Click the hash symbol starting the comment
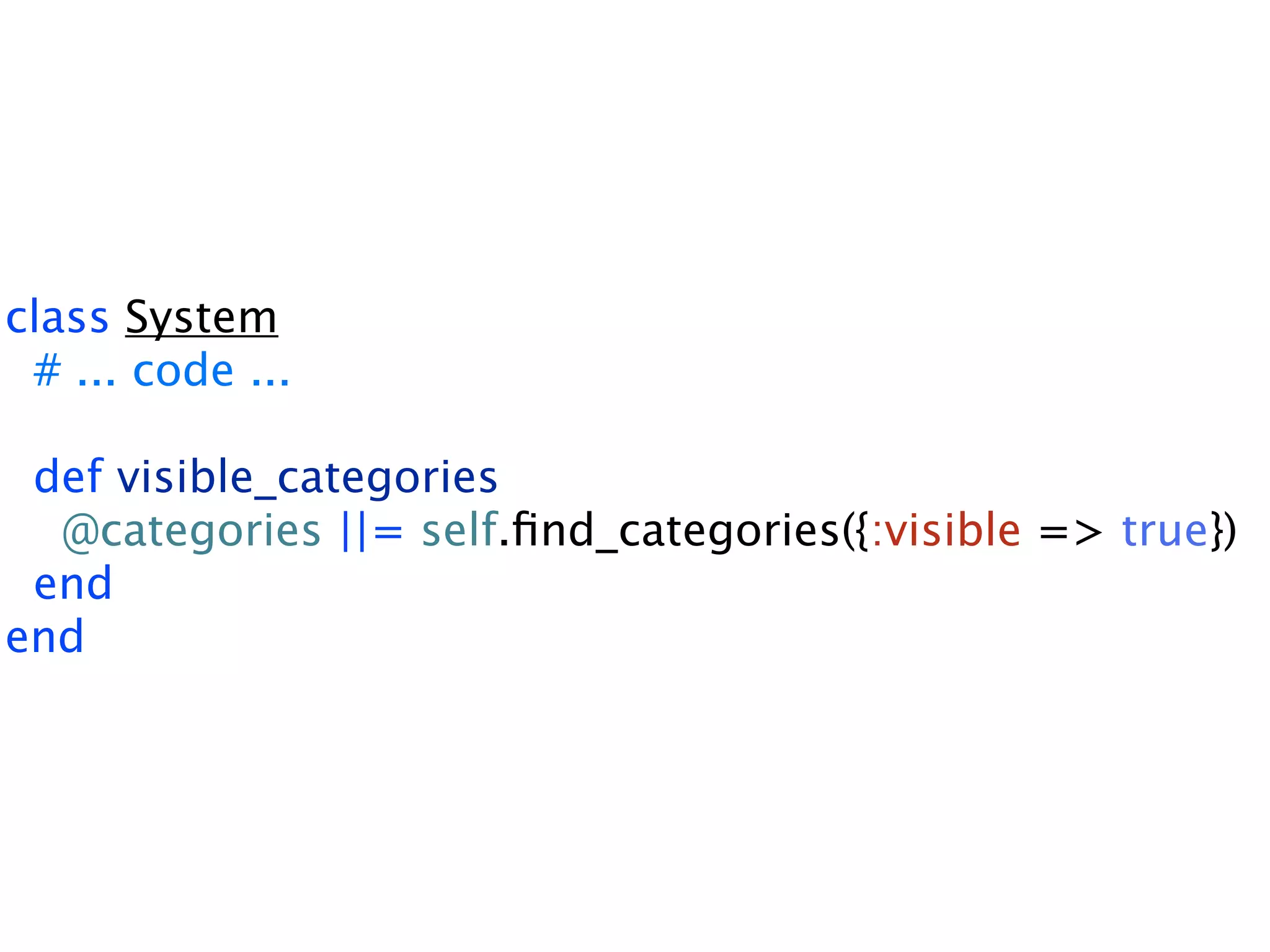 [47, 371]
